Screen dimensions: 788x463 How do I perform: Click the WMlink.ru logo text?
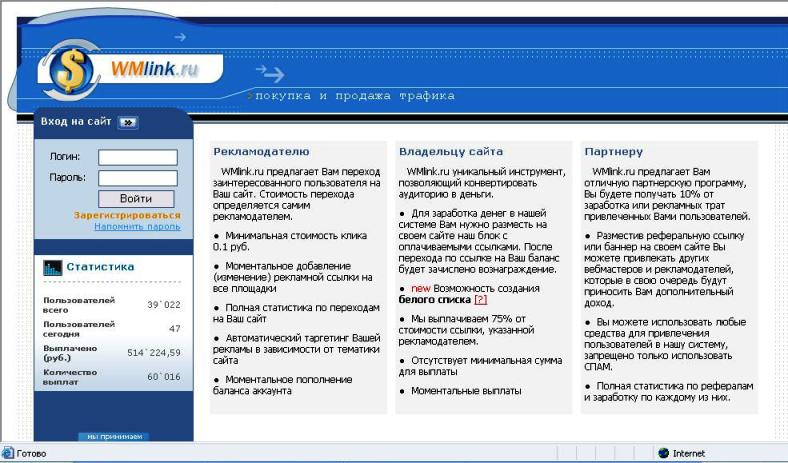coord(154,69)
